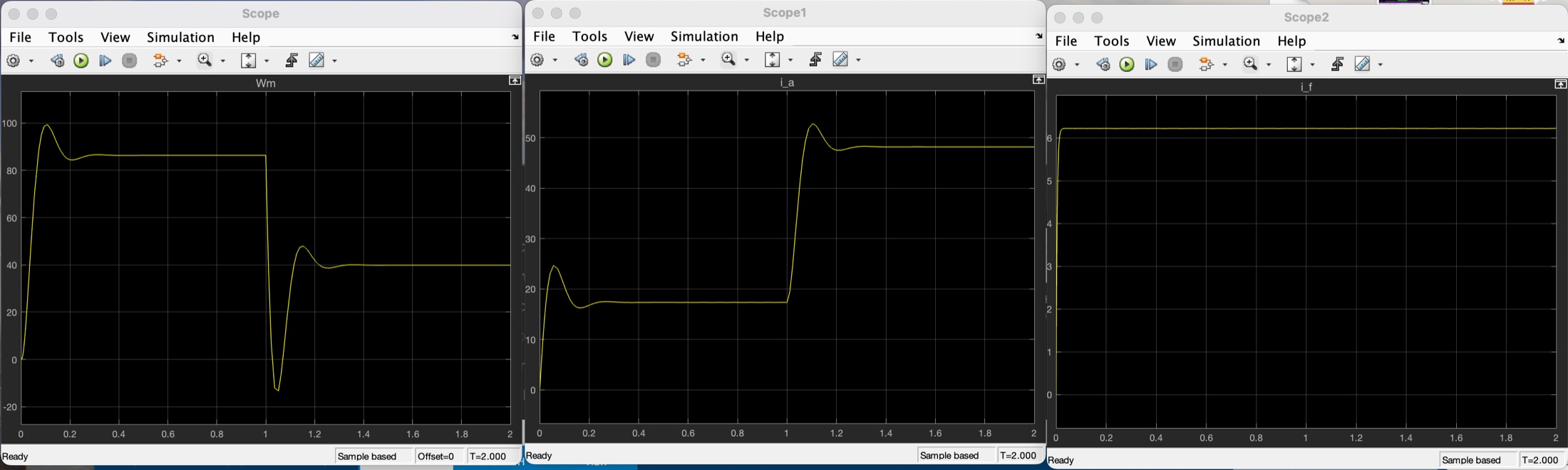Toggle Cursor Measurements ruler in Scope window

coord(316,61)
